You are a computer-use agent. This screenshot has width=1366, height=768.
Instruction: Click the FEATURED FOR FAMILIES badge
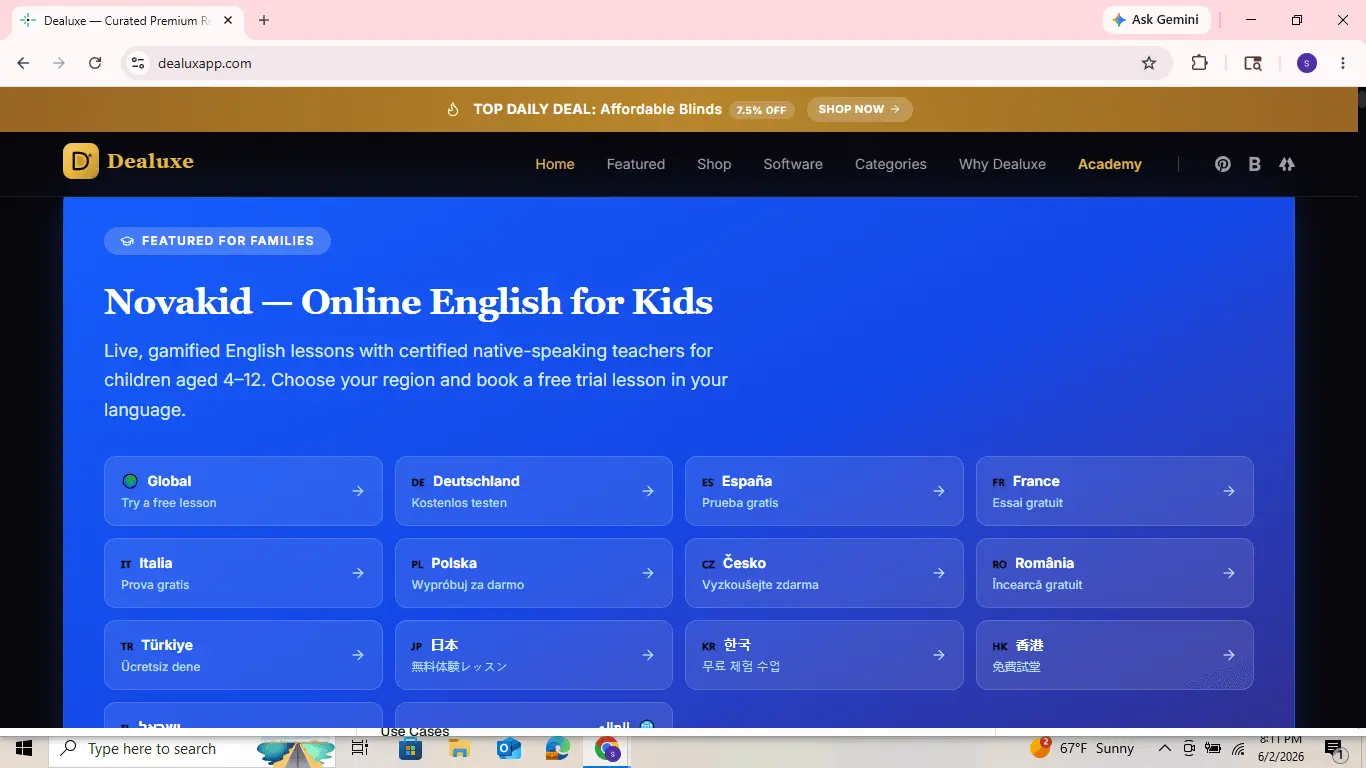[x=217, y=241]
